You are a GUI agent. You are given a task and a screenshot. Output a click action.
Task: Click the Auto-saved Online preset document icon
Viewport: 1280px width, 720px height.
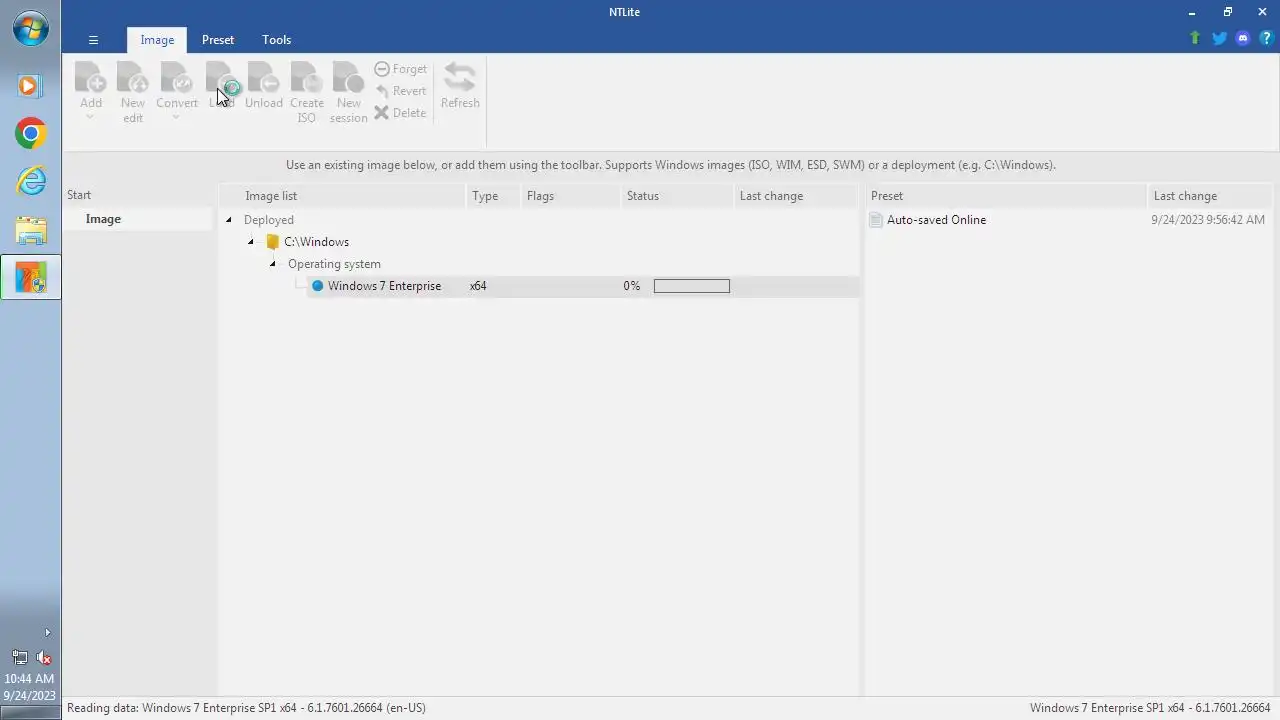click(877, 220)
